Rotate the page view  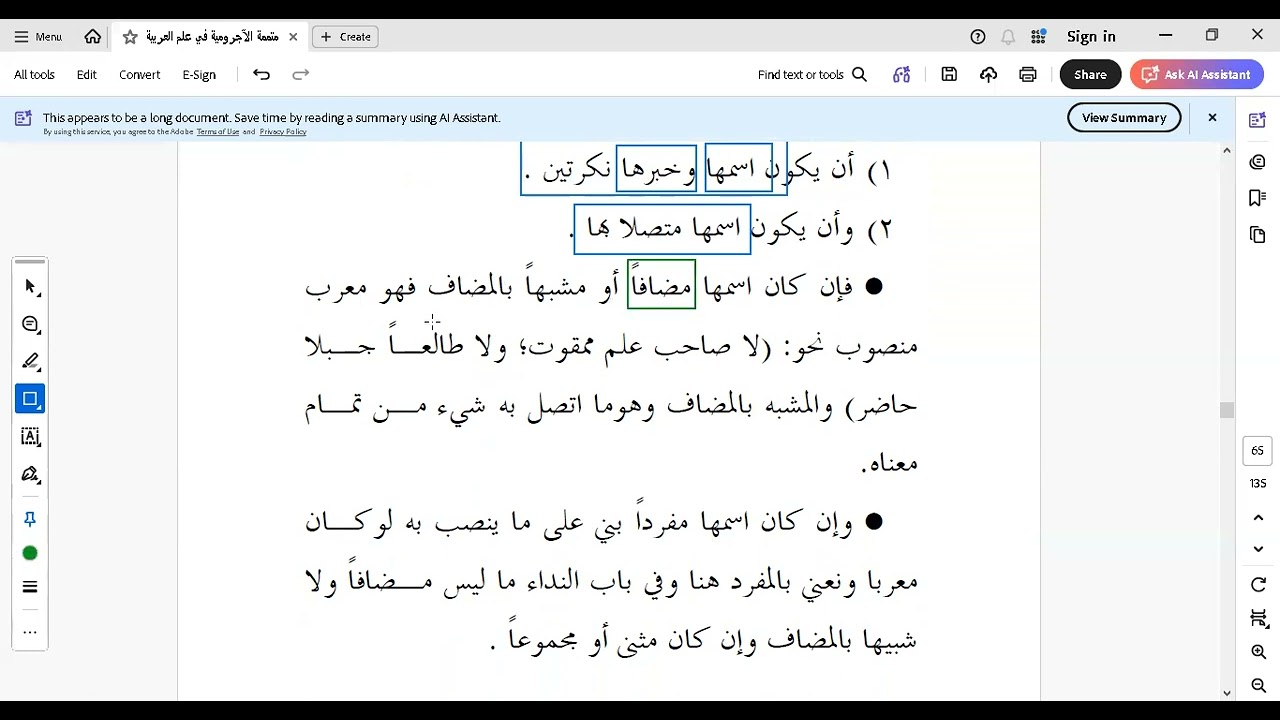point(1259,585)
